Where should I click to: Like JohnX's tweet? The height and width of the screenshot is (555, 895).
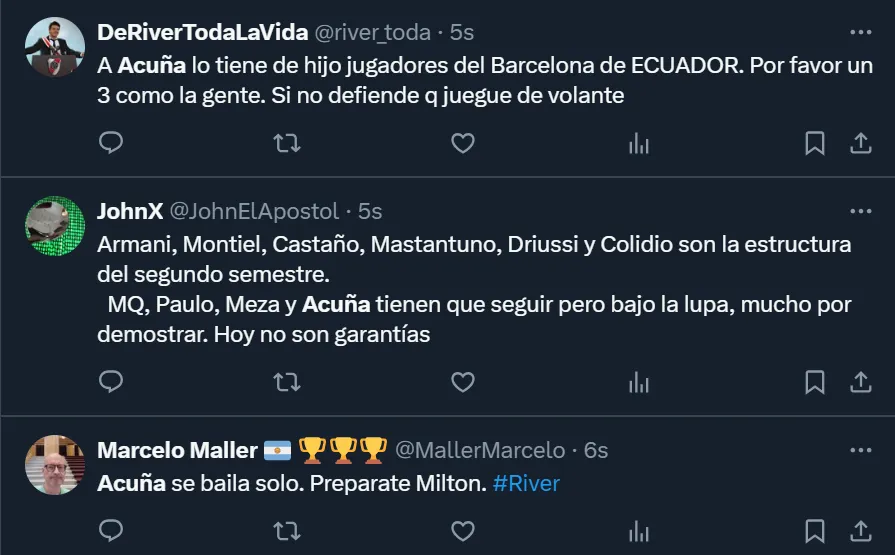pos(462,382)
